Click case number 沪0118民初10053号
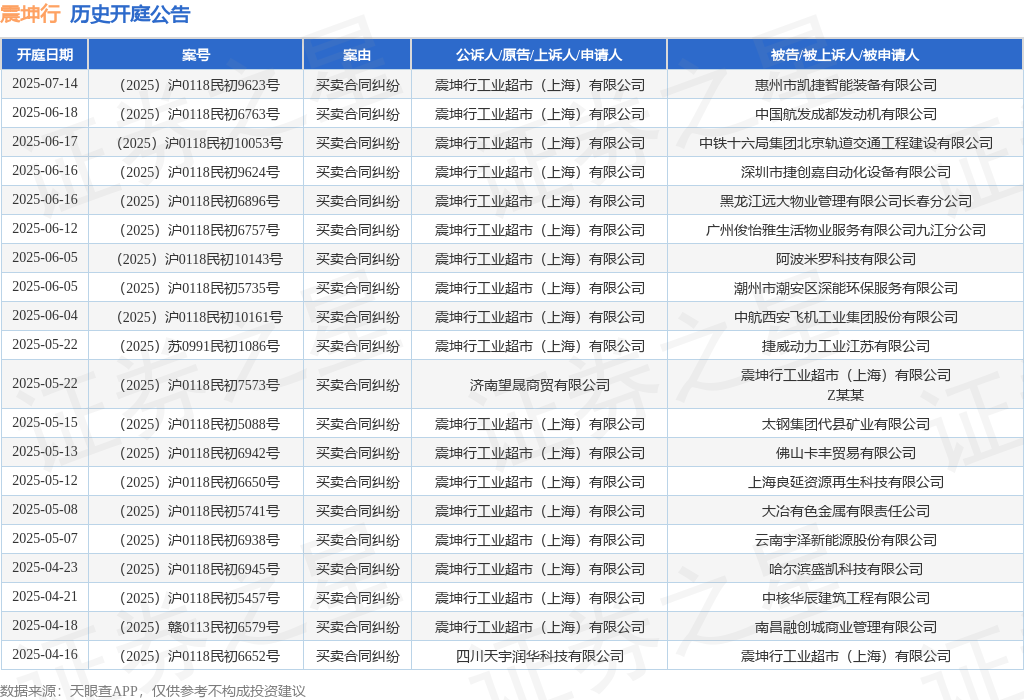 click(x=196, y=143)
